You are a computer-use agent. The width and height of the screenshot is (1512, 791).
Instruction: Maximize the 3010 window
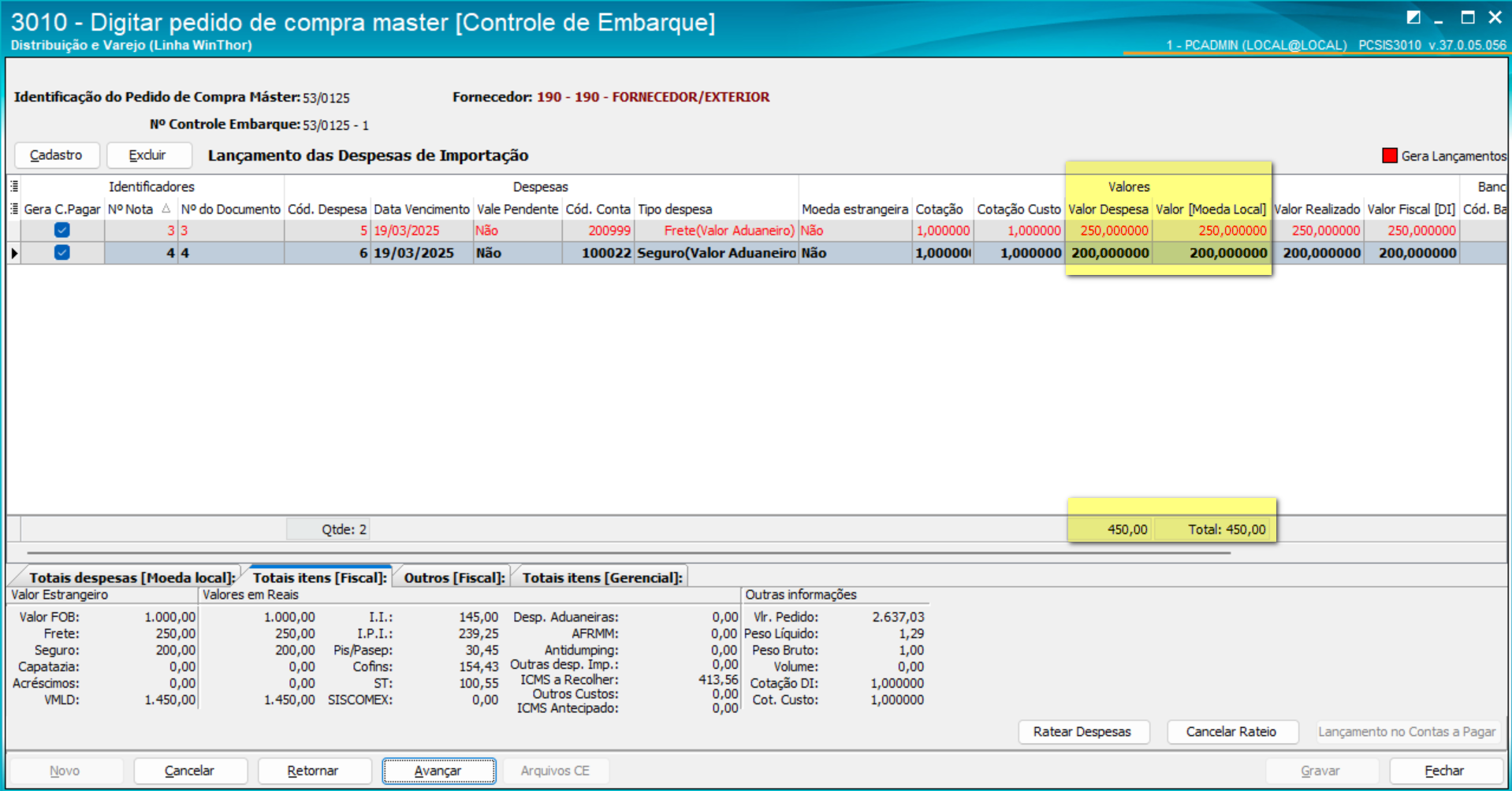(1467, 17)
